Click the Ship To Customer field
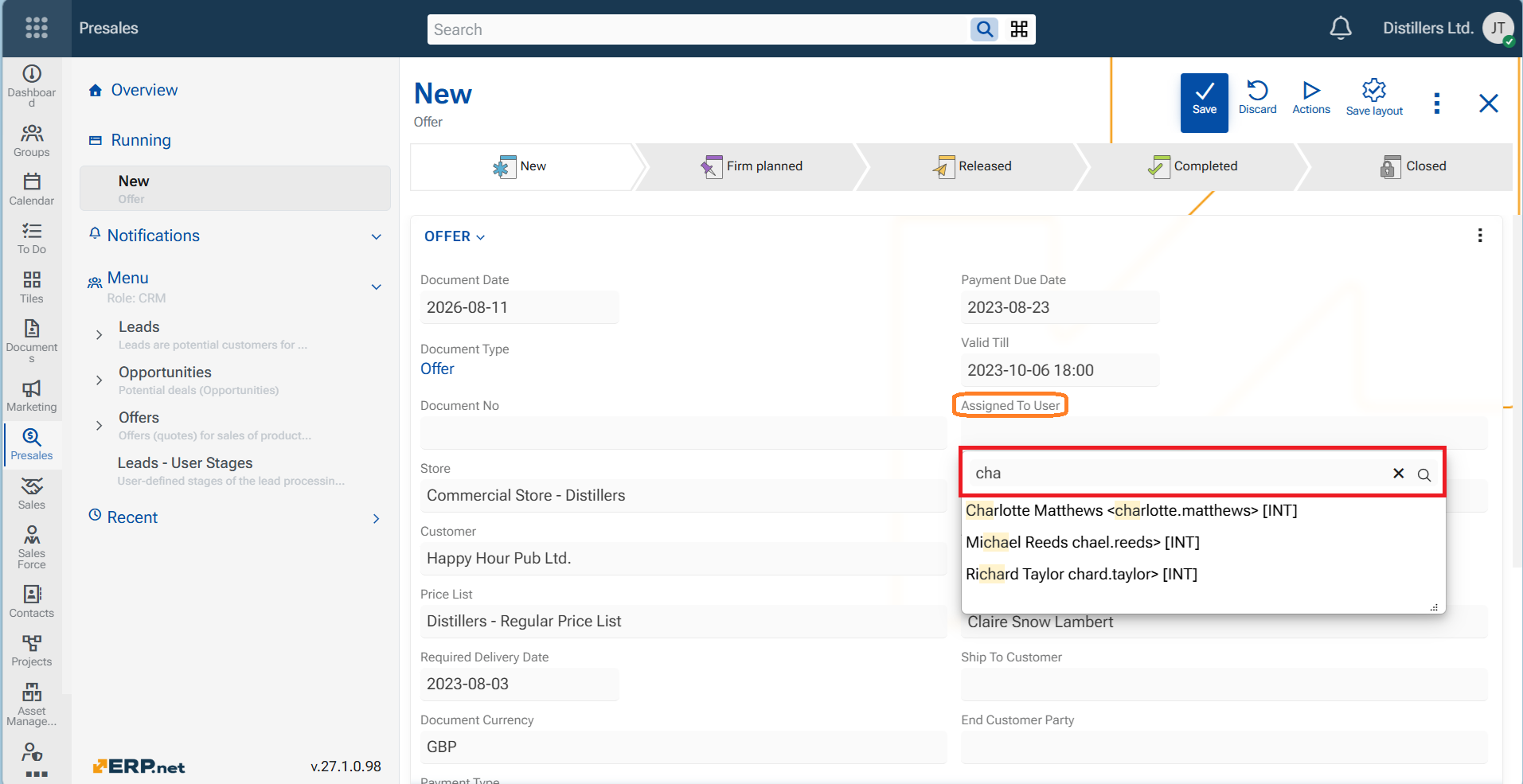The width and height of the screenshot is (1523, 784). click(x=1224, y=684)
